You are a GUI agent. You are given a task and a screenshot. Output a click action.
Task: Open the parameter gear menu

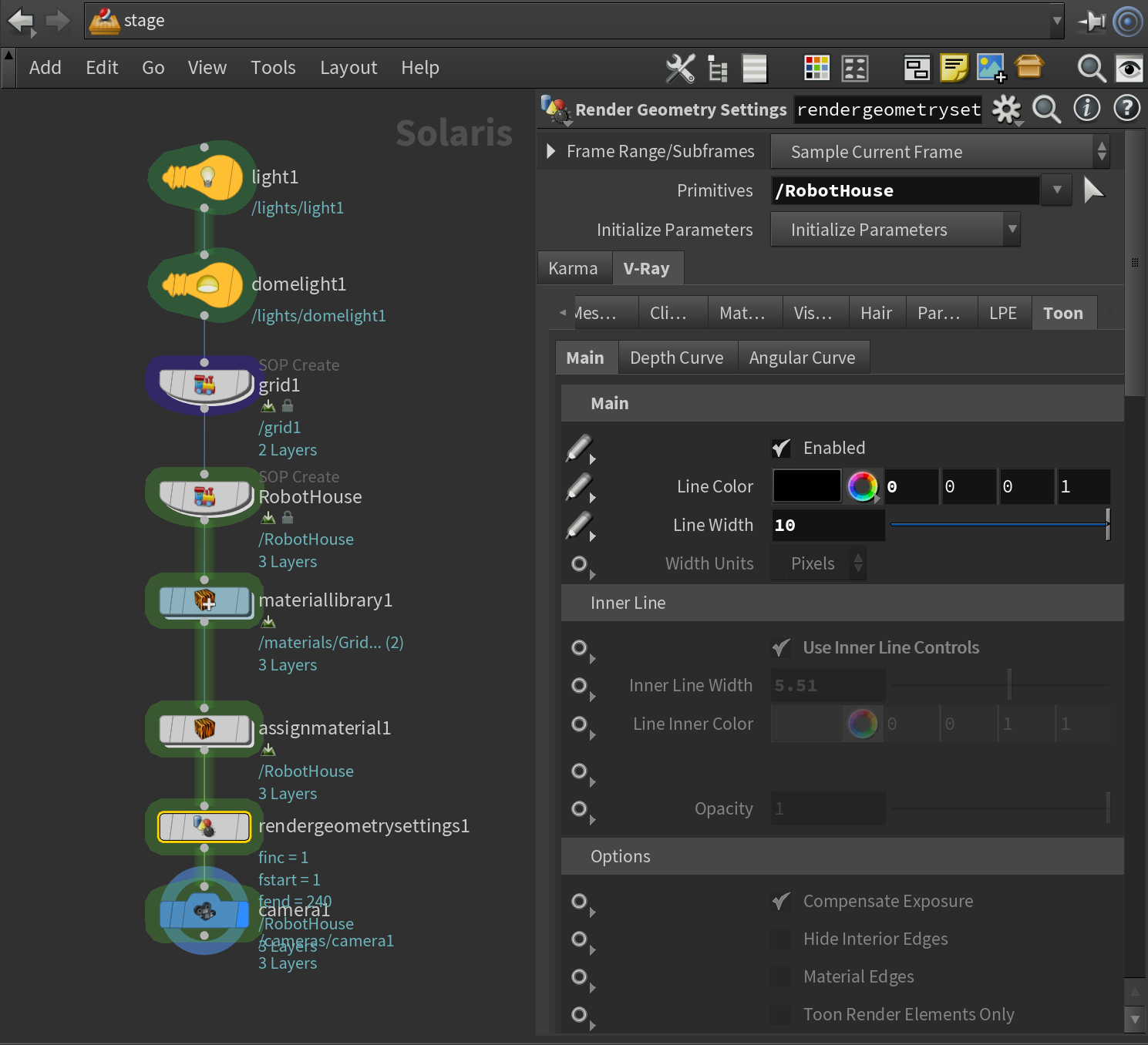coord(1007,110)
